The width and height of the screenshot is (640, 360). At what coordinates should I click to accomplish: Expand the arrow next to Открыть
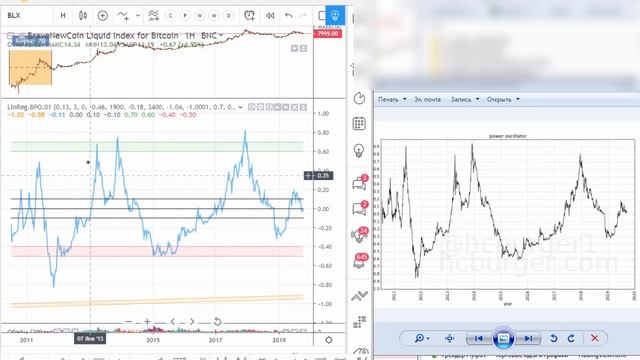518,99
